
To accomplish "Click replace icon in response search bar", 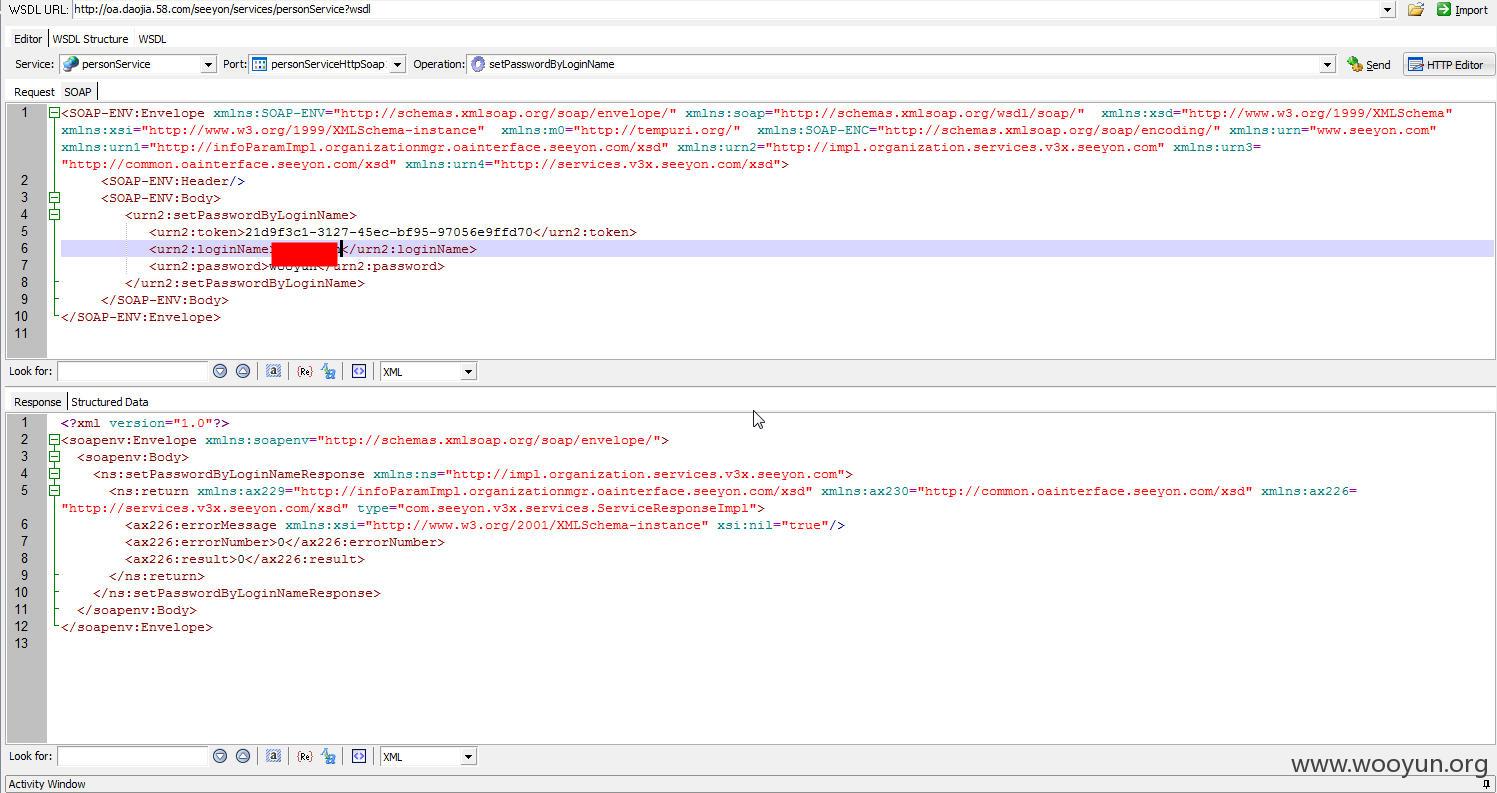I will [x=329, y=756].
